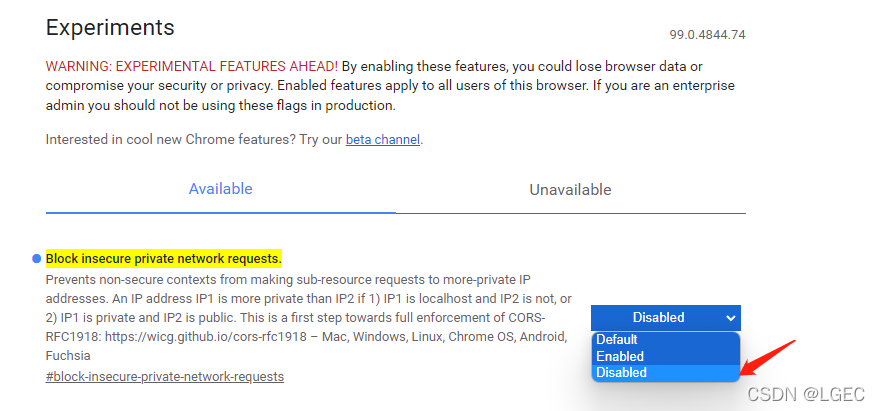Click the blue modified-flag dot indicator
The image size is (880, 411).
pyautogui.click(x=37, y=259)
